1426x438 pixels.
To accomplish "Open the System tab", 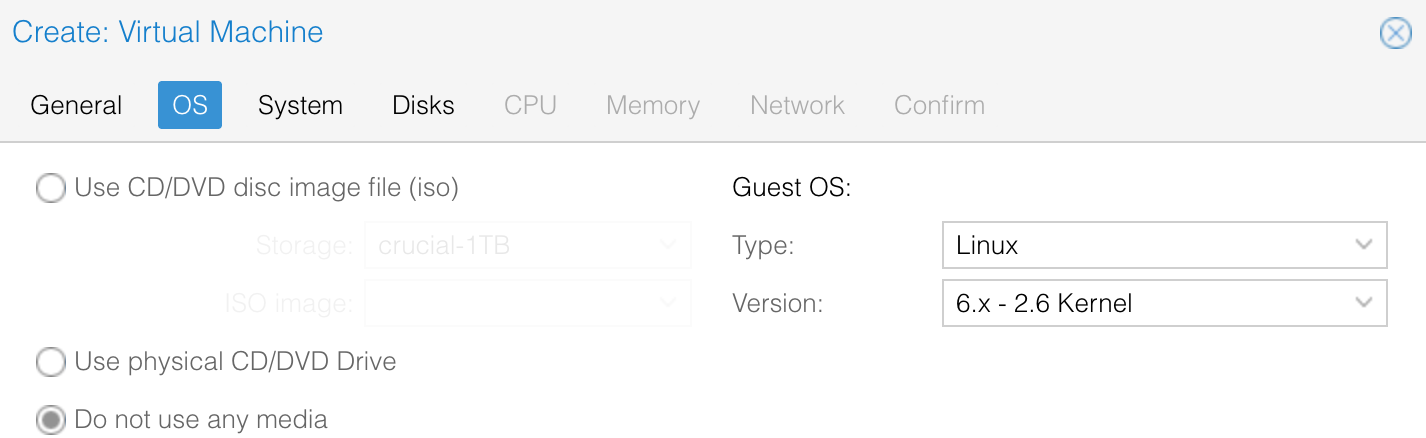I will 300,105.
